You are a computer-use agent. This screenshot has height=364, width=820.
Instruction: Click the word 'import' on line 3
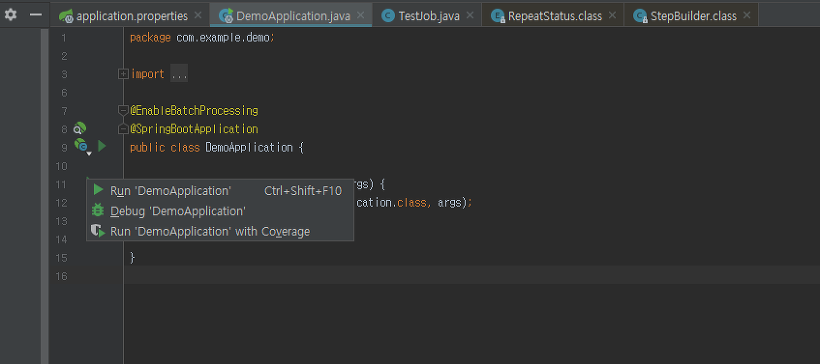coord(147,74)
